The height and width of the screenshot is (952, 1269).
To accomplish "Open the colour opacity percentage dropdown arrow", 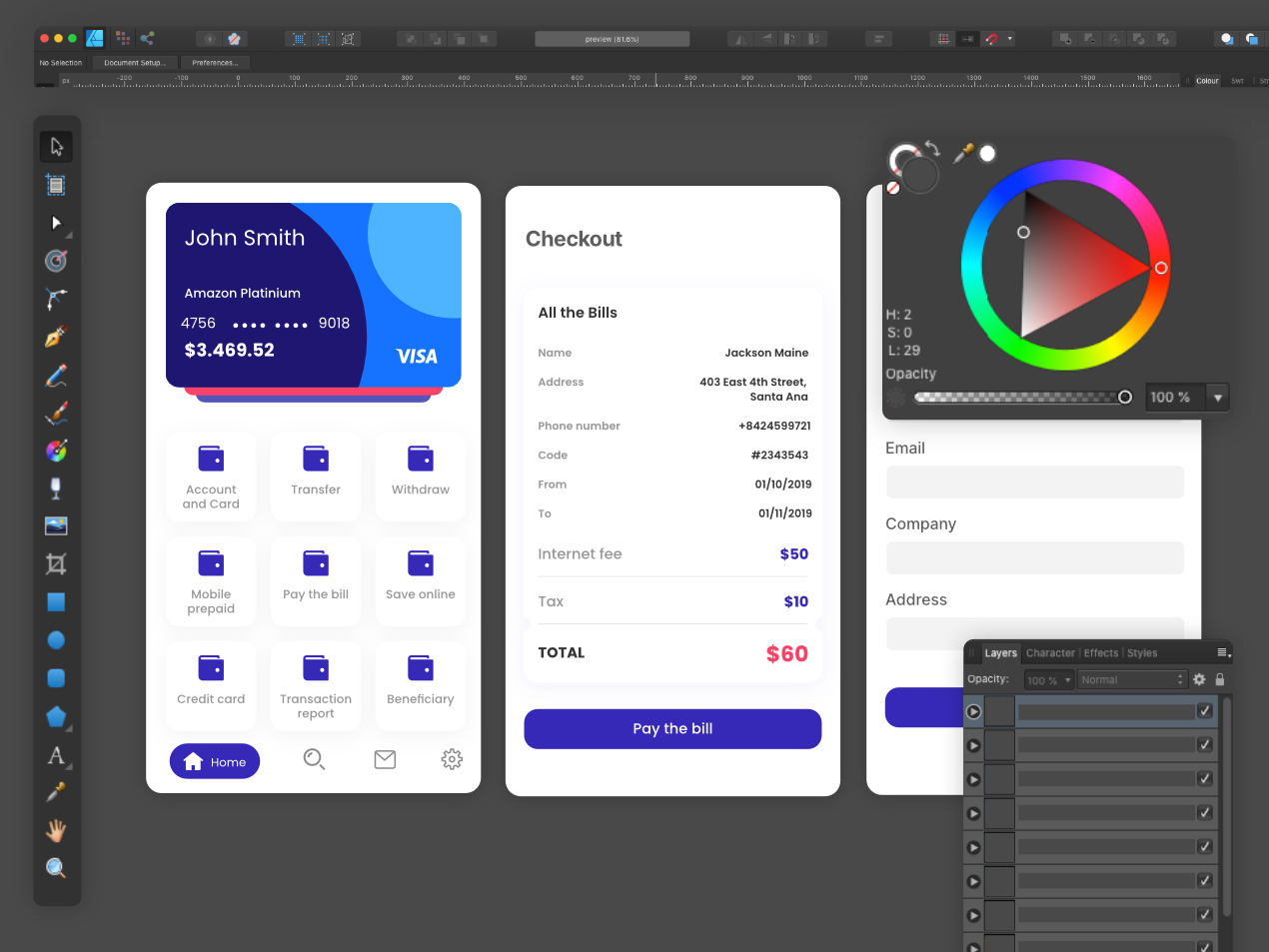I will [1218, 398].
